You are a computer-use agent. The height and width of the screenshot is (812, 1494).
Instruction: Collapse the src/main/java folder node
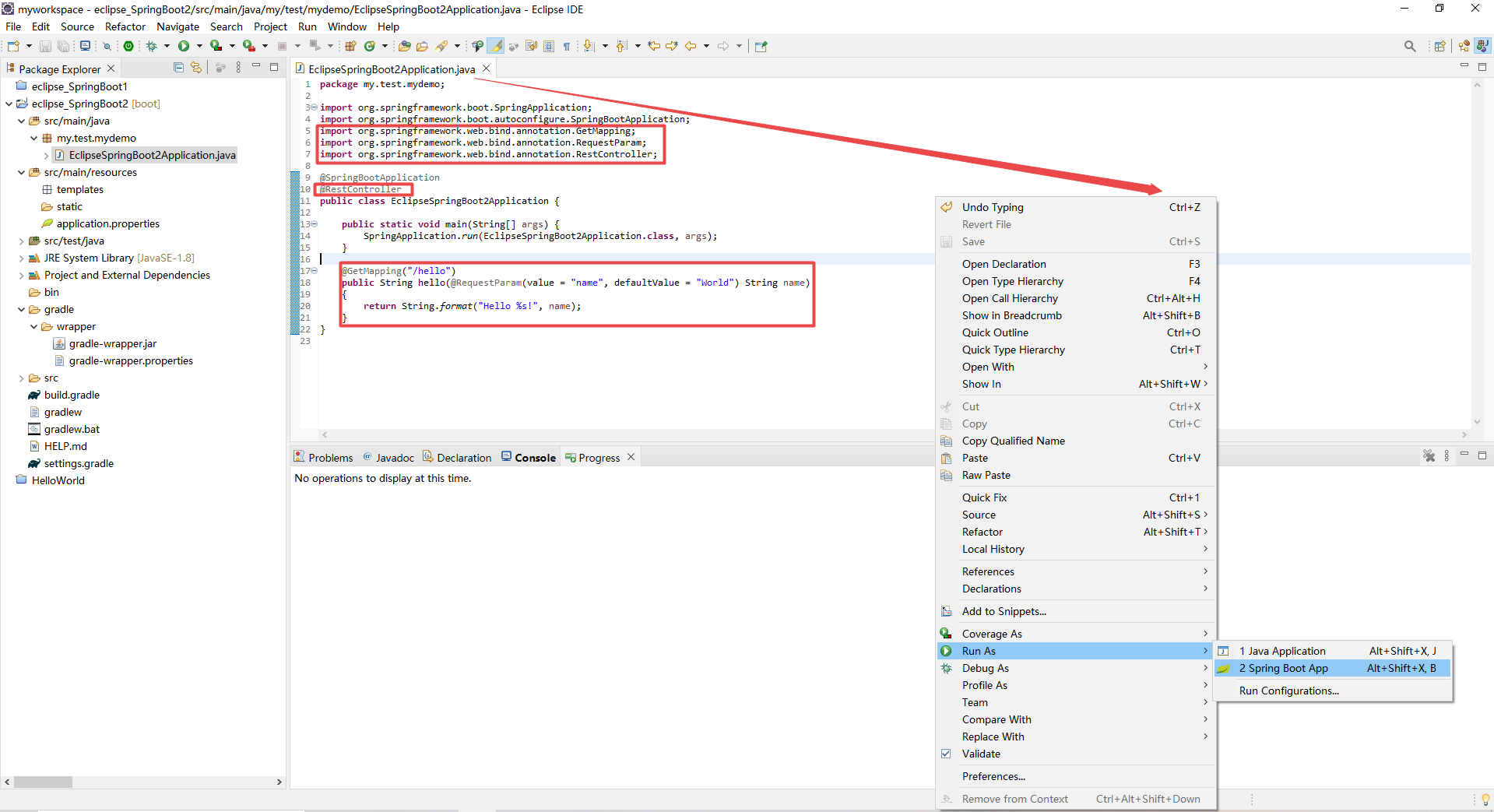coord(21,121)
